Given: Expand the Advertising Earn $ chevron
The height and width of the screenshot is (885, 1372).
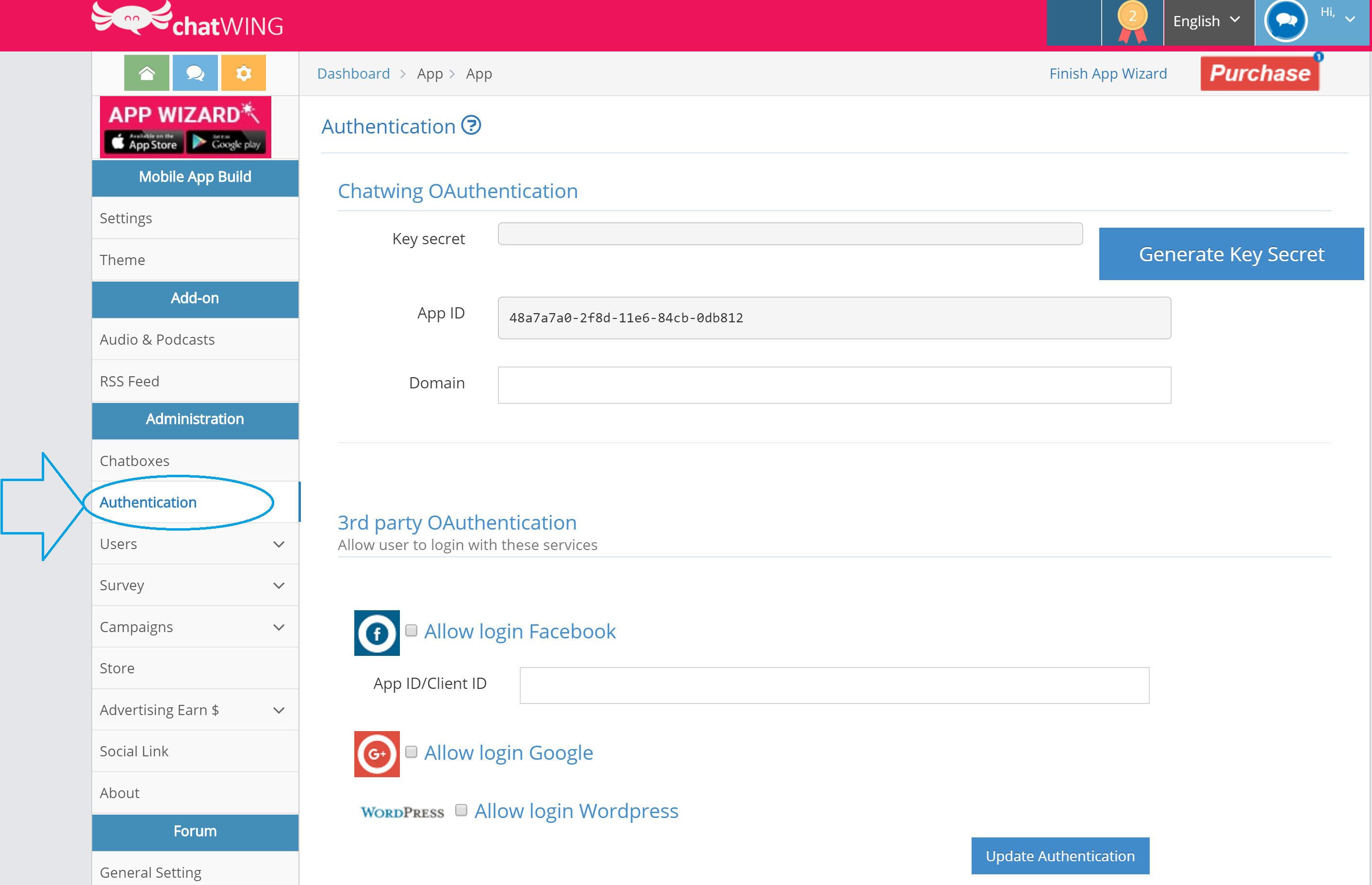Looking at the screenshot, I should 279,710.
